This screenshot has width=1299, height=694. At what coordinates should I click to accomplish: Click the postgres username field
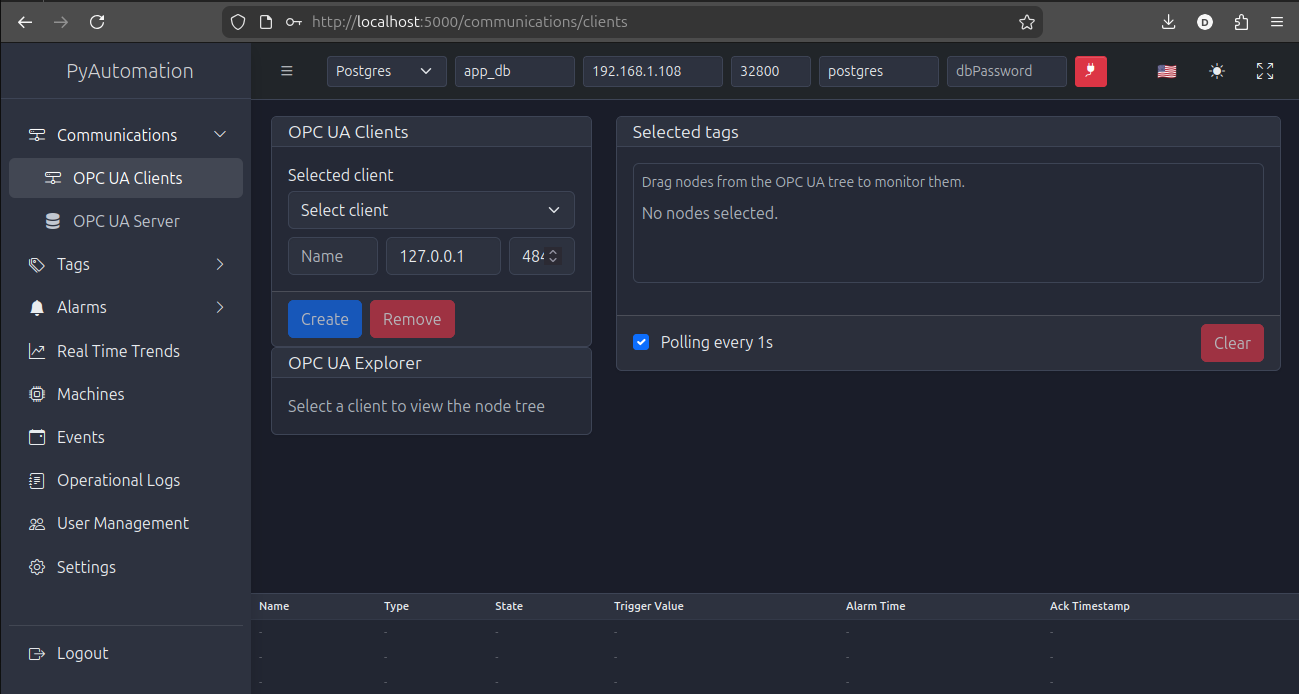[879, 71]
